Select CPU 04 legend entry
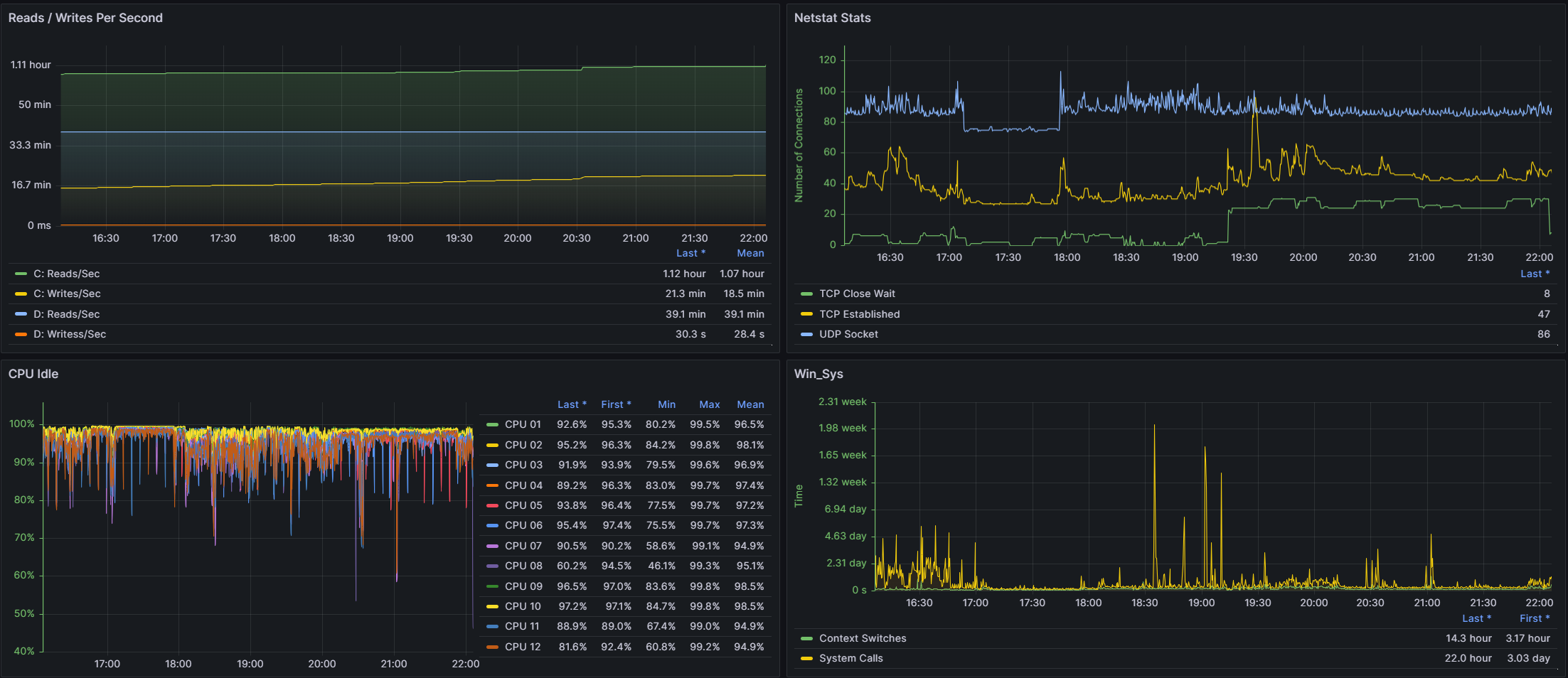 click(x=523, y=485)
